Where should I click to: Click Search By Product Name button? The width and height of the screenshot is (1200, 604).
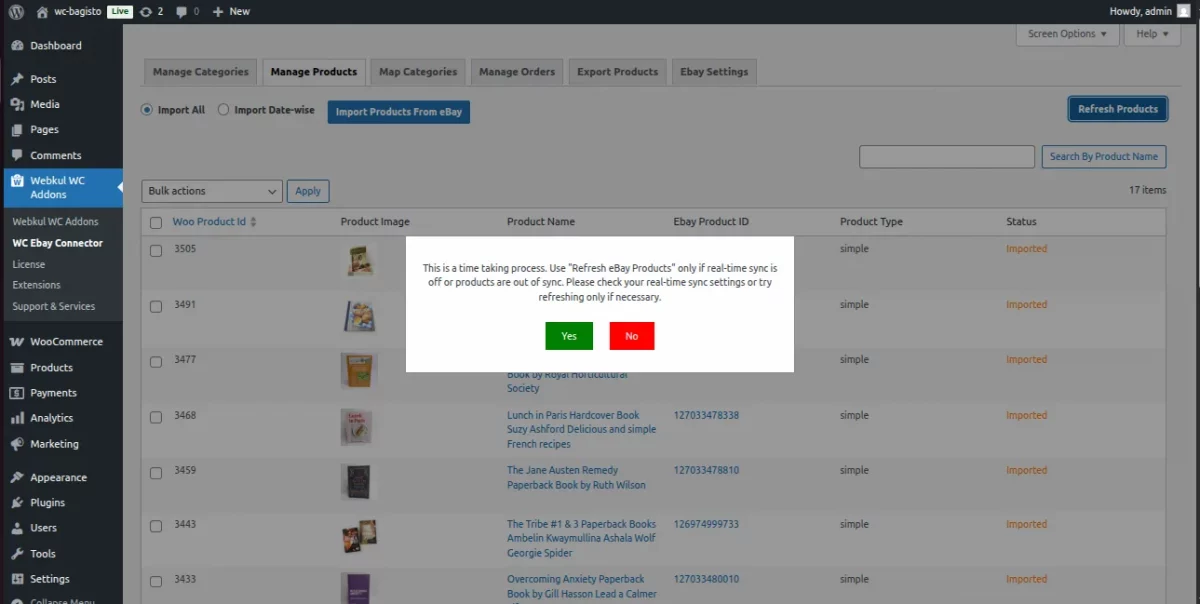[x=1104, y=156]
